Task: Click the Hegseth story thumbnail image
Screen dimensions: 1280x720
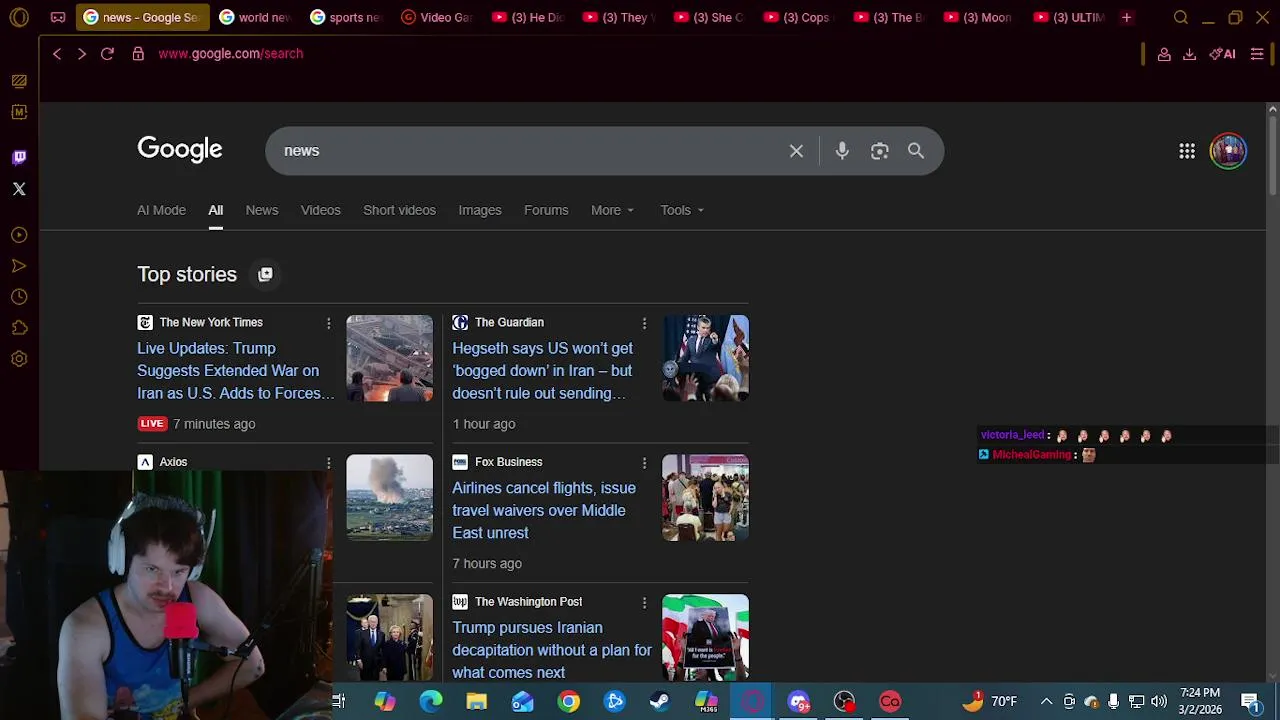Action: pyautogui.click(x=705, y=358)
